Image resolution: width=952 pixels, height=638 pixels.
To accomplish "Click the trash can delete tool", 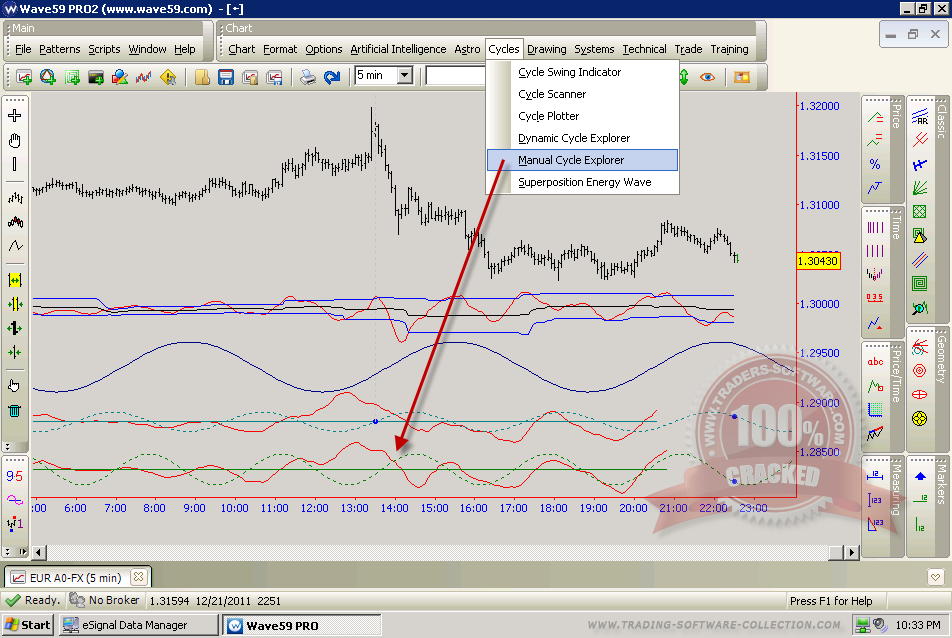I will (x=15, y=410).
